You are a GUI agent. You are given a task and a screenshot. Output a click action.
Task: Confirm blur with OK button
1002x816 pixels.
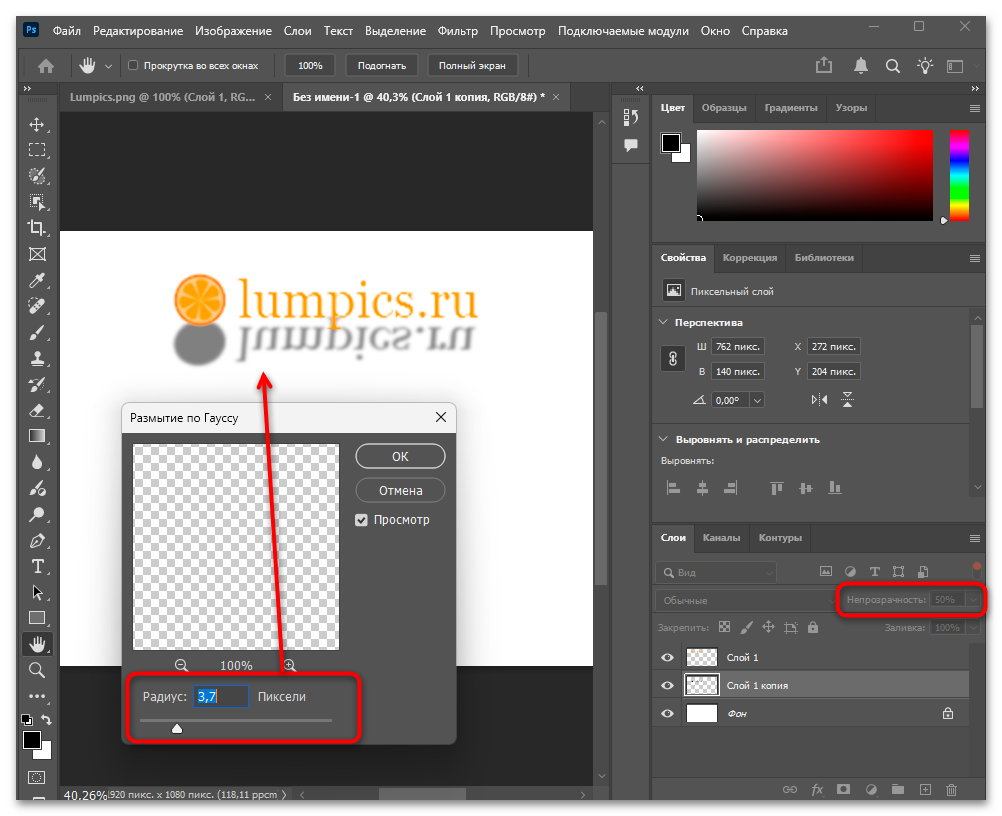tap(400, 456)
